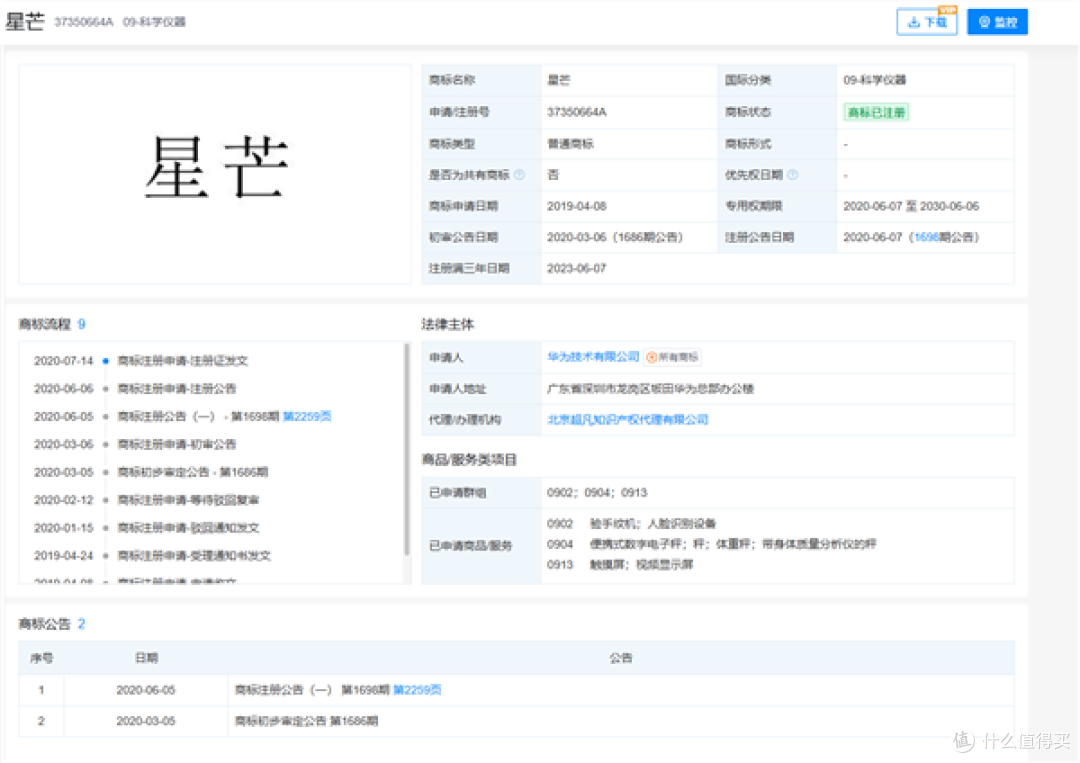The width and height of the screenshot is (1080, 763).
Task: Click the 普通商标 trademark type value
Action: click(570, 143)
